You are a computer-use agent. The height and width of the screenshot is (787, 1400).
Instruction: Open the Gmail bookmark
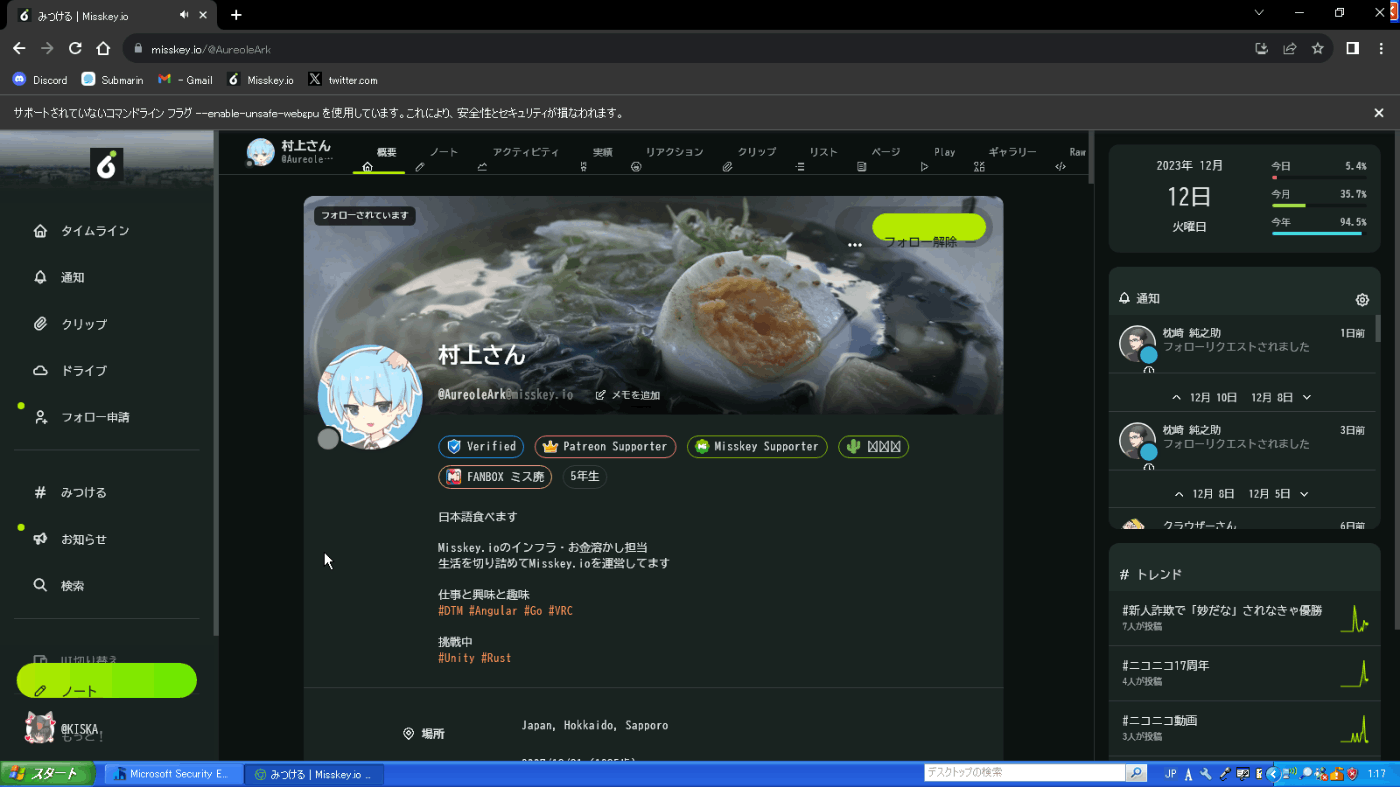pos(186,80)
